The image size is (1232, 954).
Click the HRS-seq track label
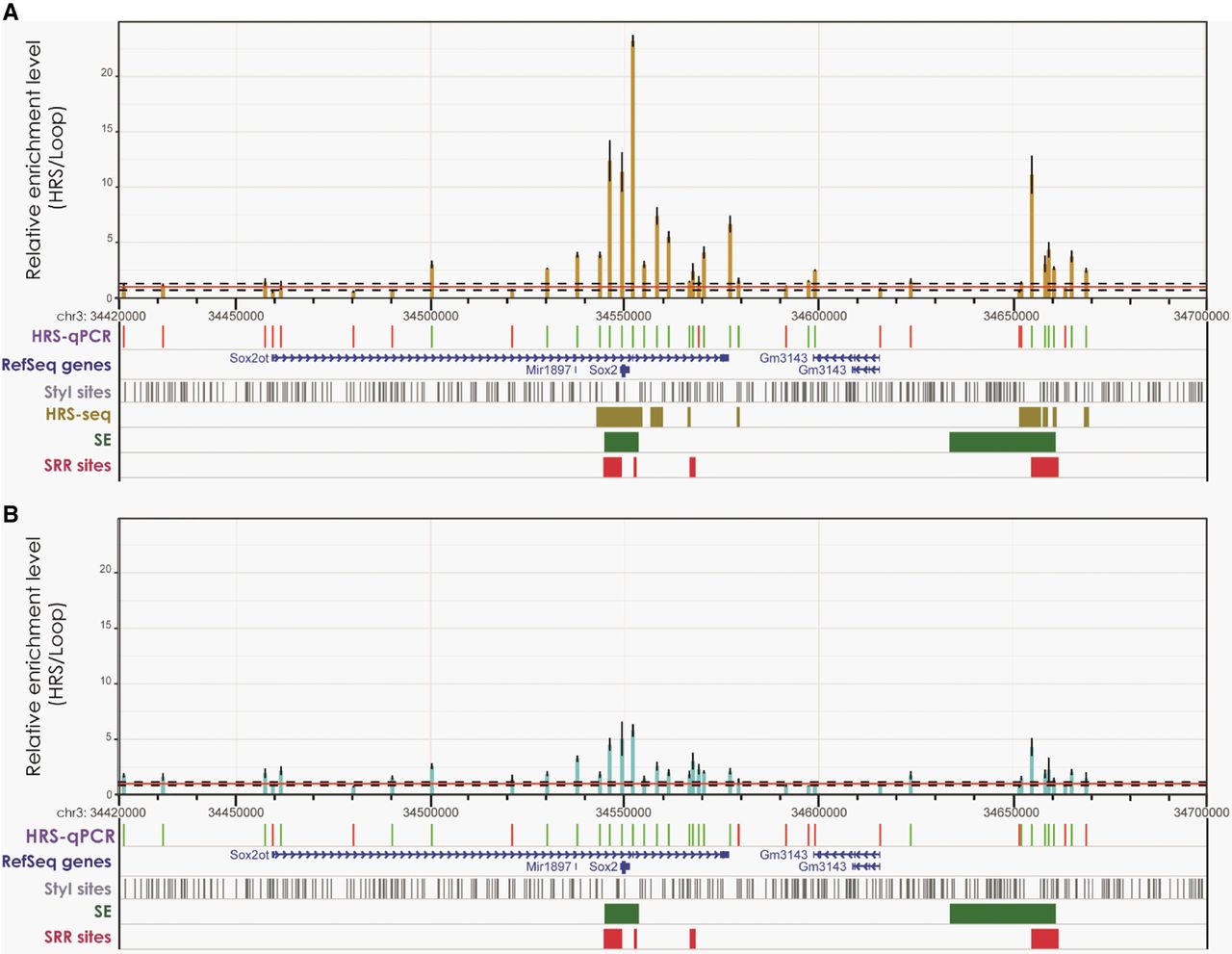pyautogui.click(x=78, y=415)
